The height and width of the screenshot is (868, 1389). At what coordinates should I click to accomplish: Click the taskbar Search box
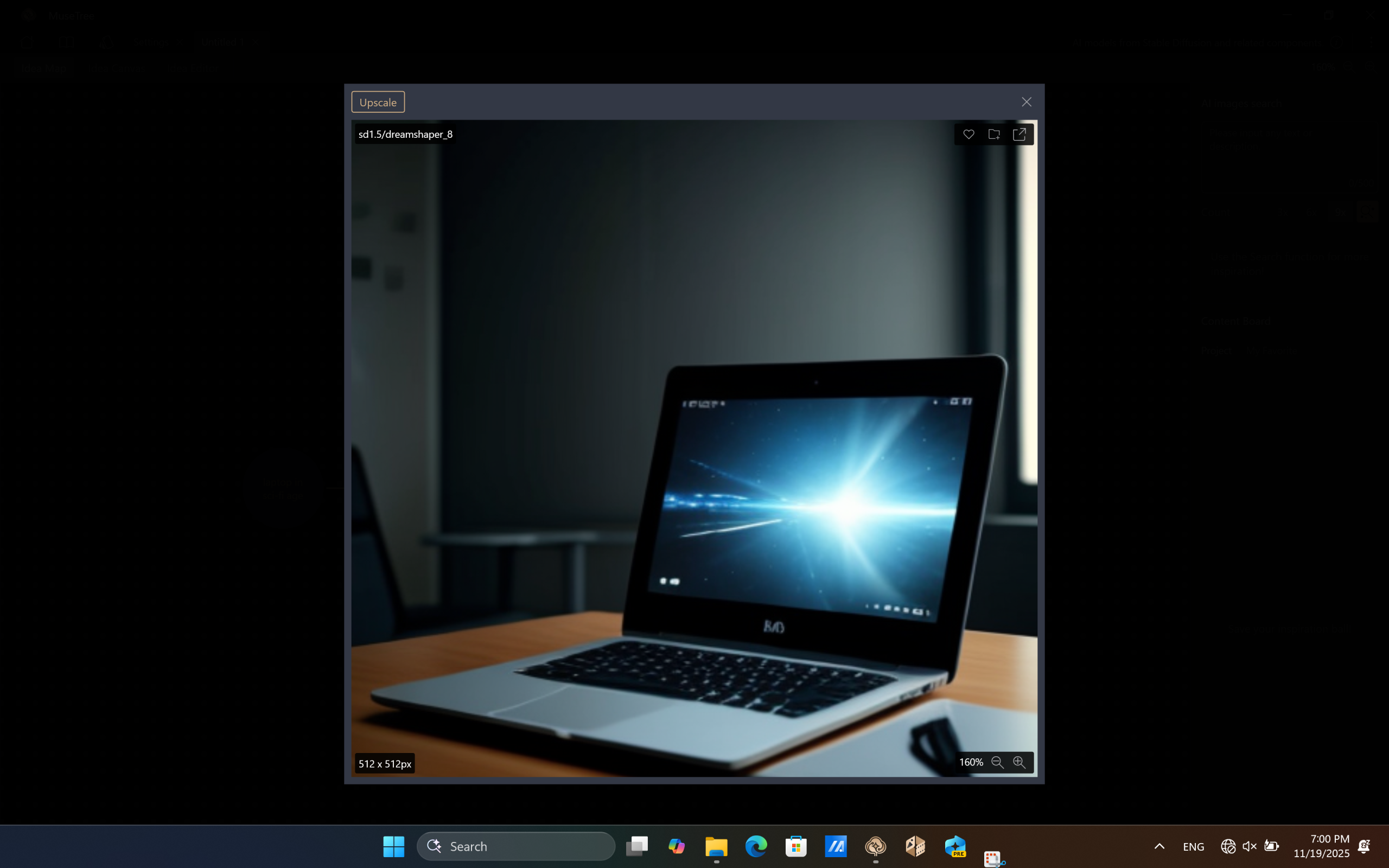515,846
